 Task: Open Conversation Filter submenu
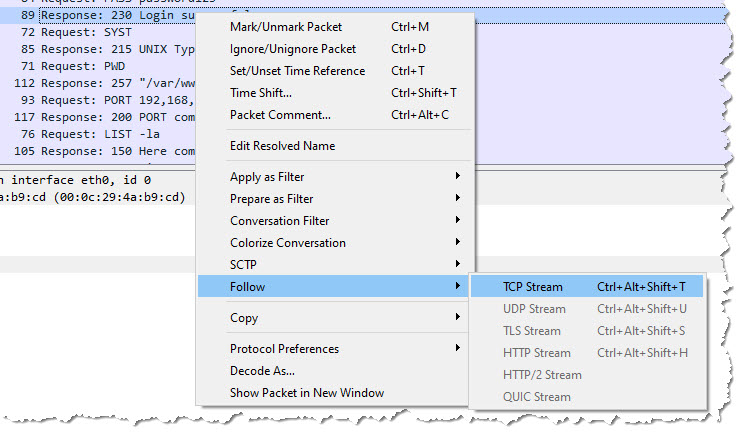(279, 221)
